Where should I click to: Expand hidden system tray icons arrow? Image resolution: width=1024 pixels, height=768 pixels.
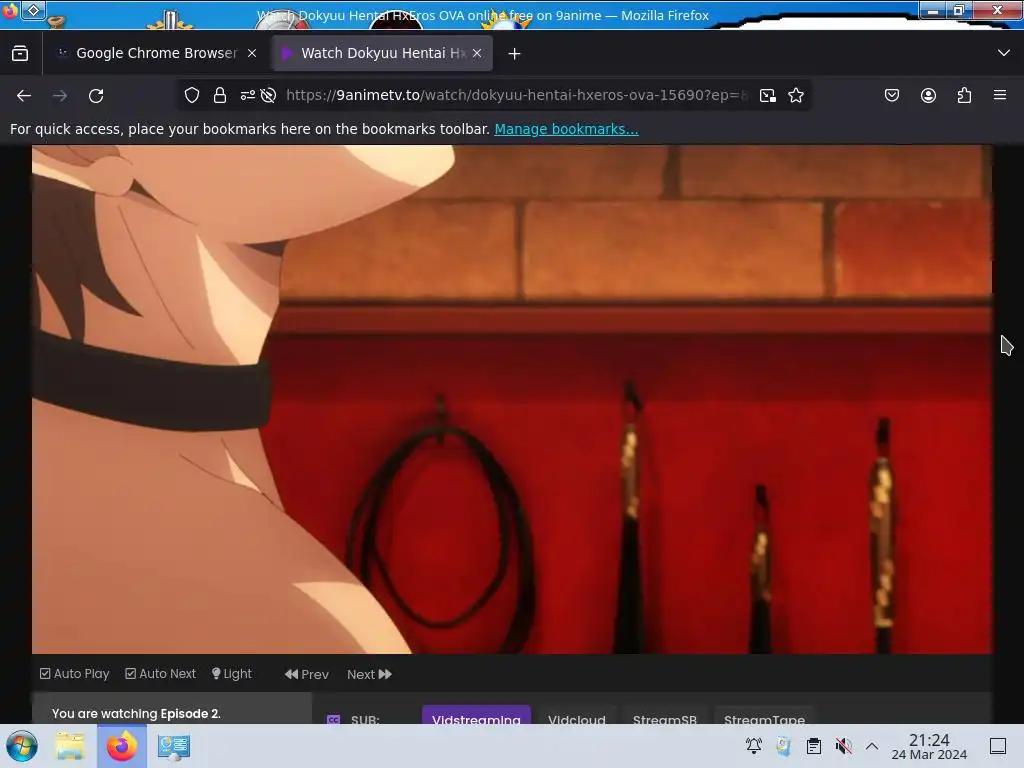(872, 746)
